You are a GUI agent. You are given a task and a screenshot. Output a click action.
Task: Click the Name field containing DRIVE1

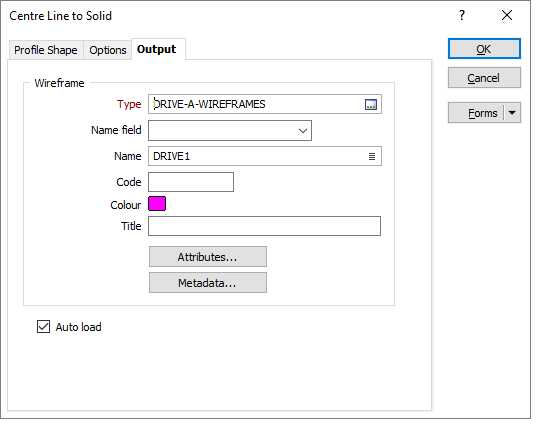257,156
